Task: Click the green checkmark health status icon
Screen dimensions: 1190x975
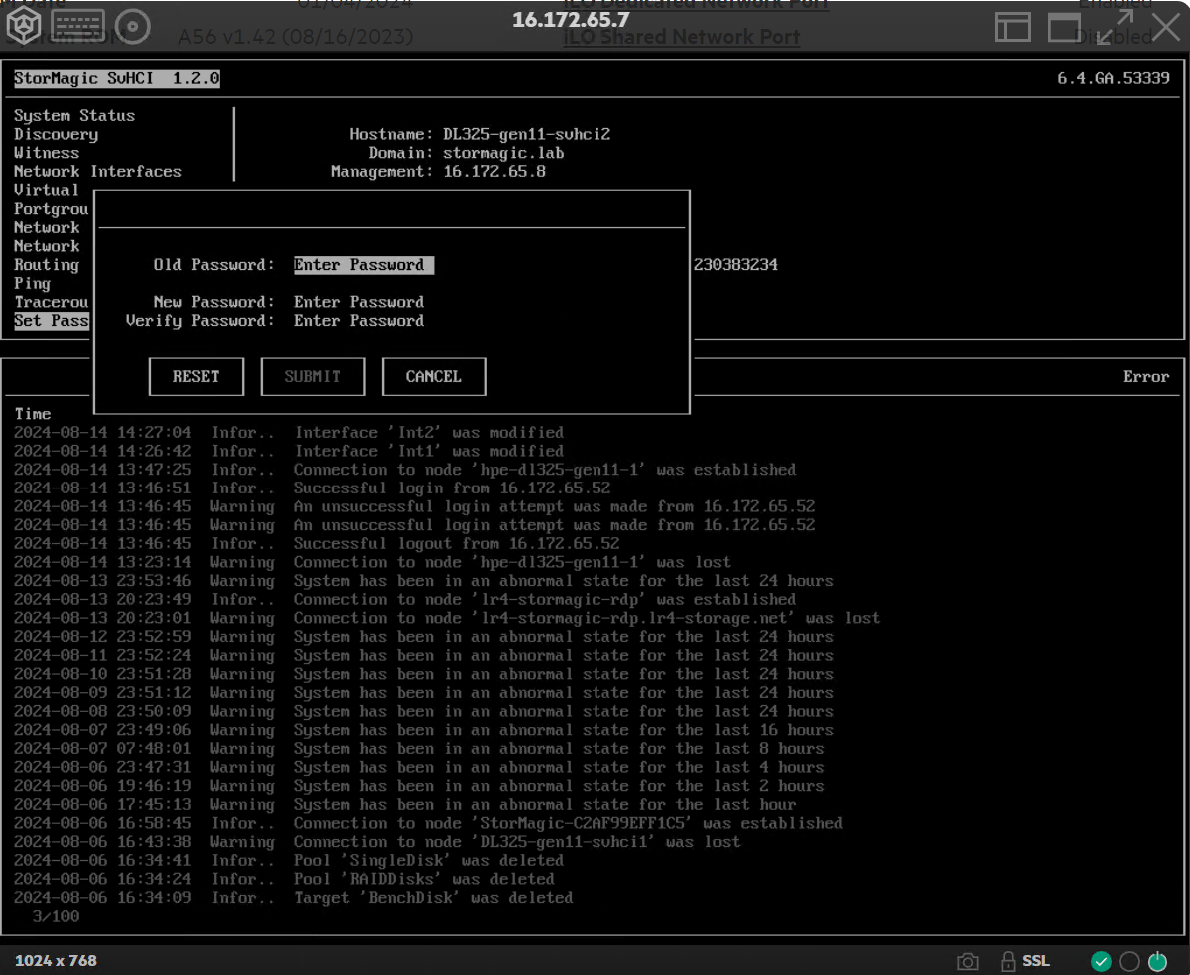Action: pyautogui.click(x=1101, y=961)
